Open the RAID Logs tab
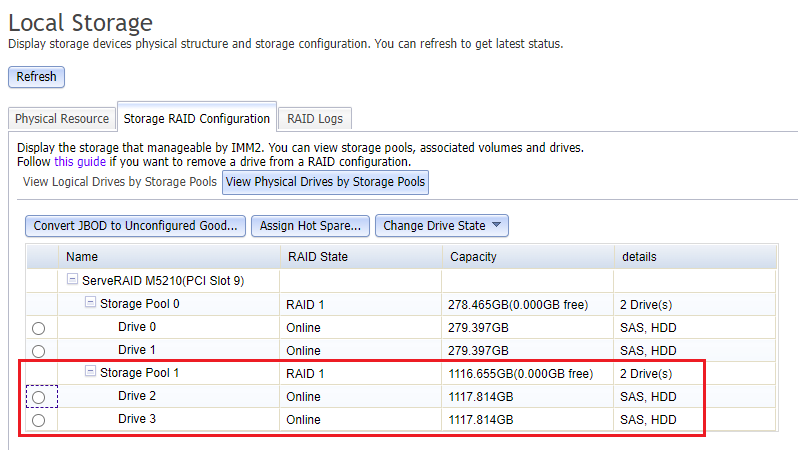The image size is (798, 450). pyautogui.click(x=315, y=119)
